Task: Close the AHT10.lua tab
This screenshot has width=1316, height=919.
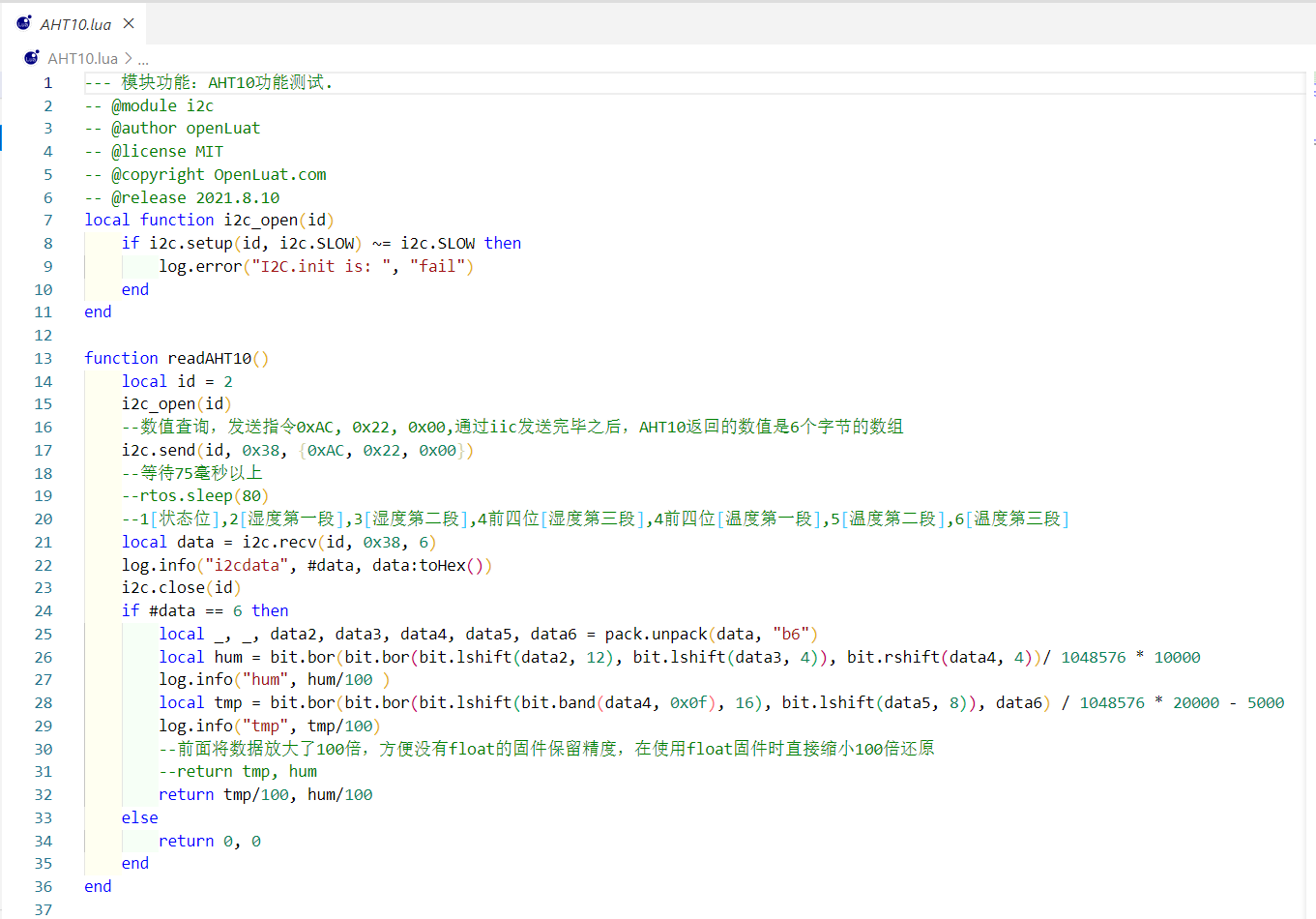Action: click(x=129, y=23)
